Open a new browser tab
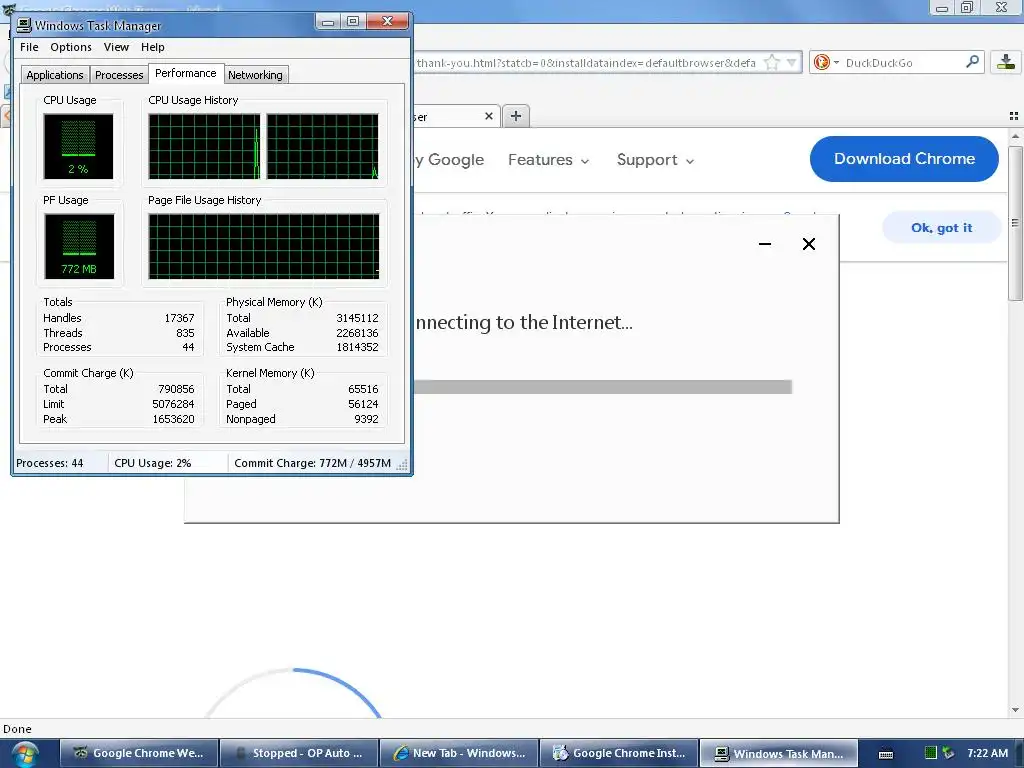 click(x=516, y=116)
